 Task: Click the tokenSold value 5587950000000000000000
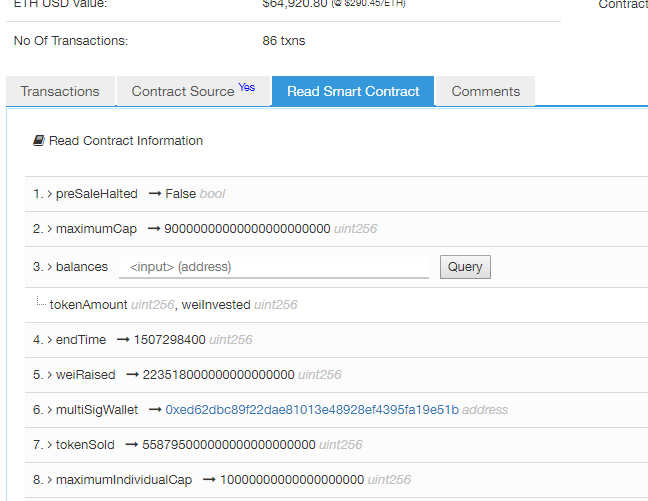[229, 445]
